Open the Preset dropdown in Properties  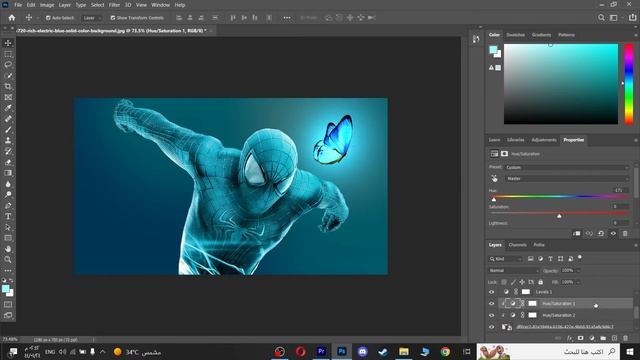pos(567,167)
